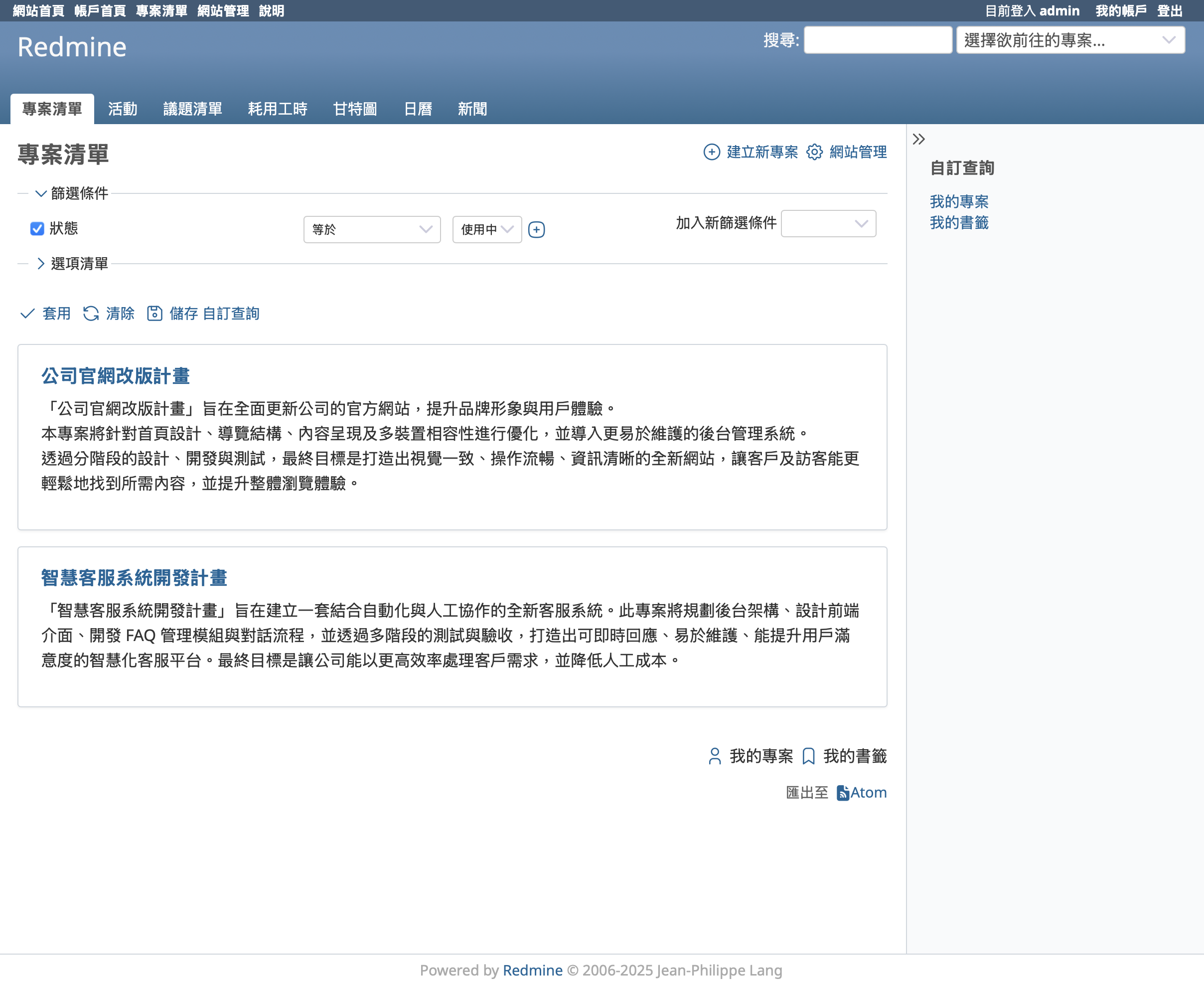Collapse the 篩選條件 section
Screen dimensions: 1204x985
(x=71, y=193)
